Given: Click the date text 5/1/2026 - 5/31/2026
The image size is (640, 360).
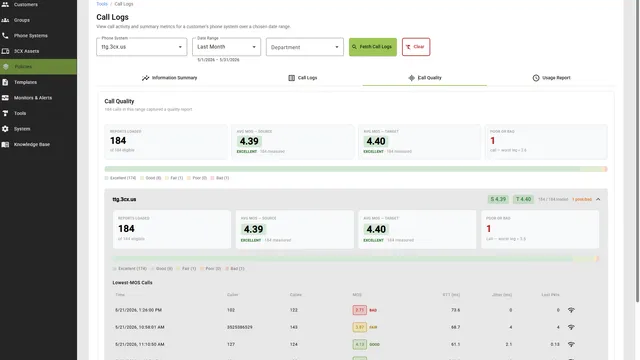Looking at the screenshot, I should 218,60.
